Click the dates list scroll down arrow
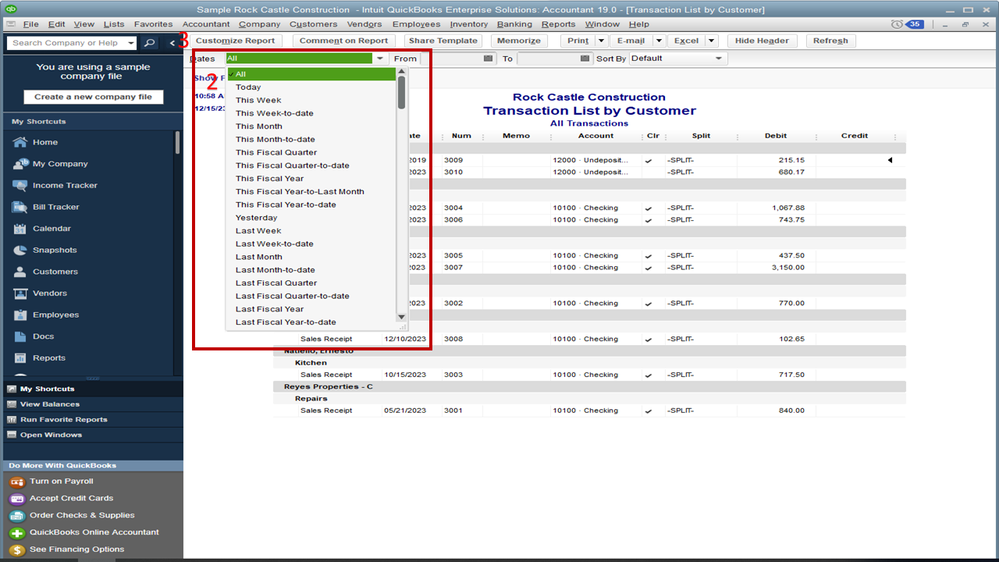This screenshot has width=999, height=562. (401, 317)
